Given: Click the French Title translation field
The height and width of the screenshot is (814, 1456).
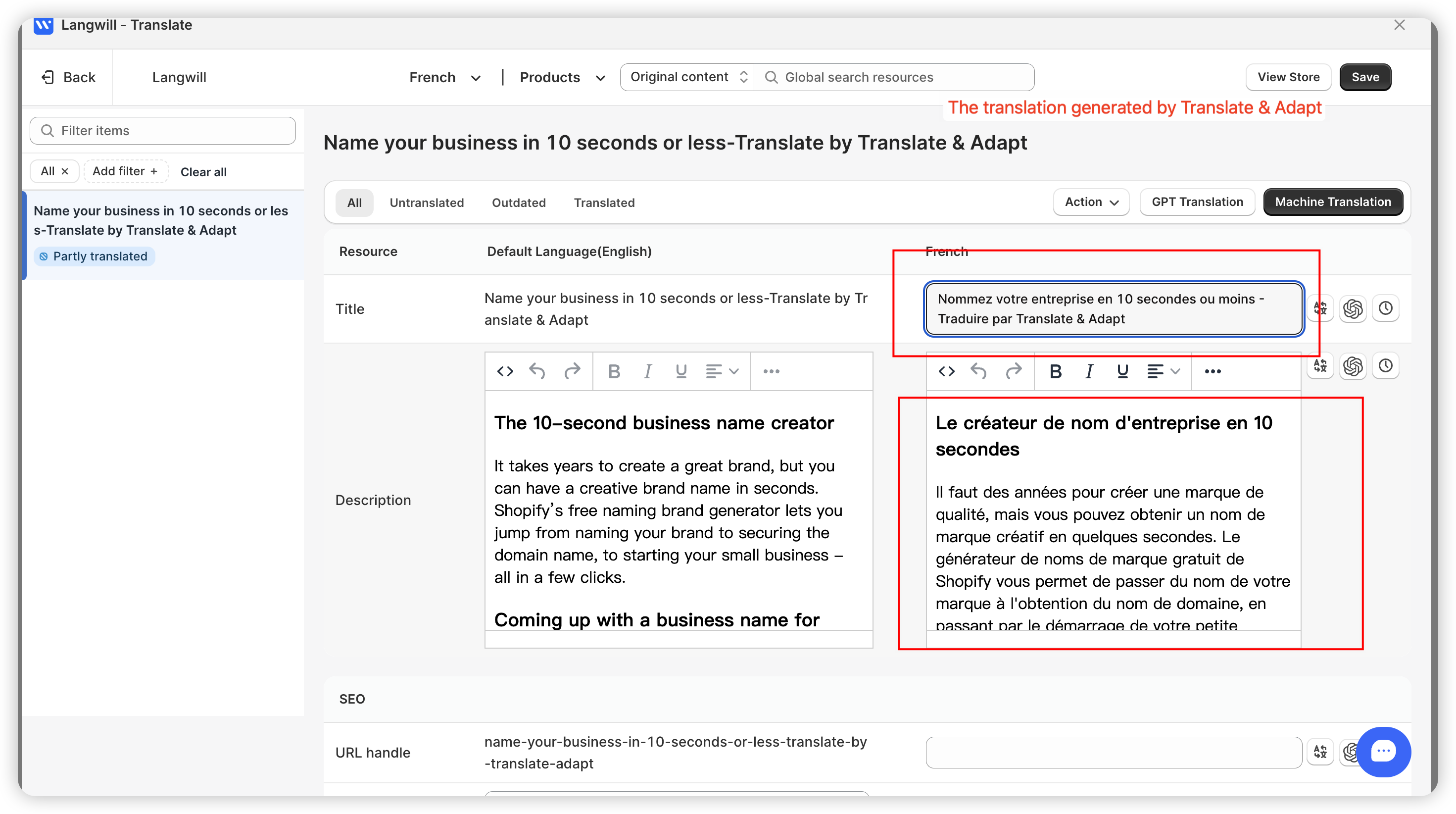Looking at the screenshot, I should [x=1114, y=309].
